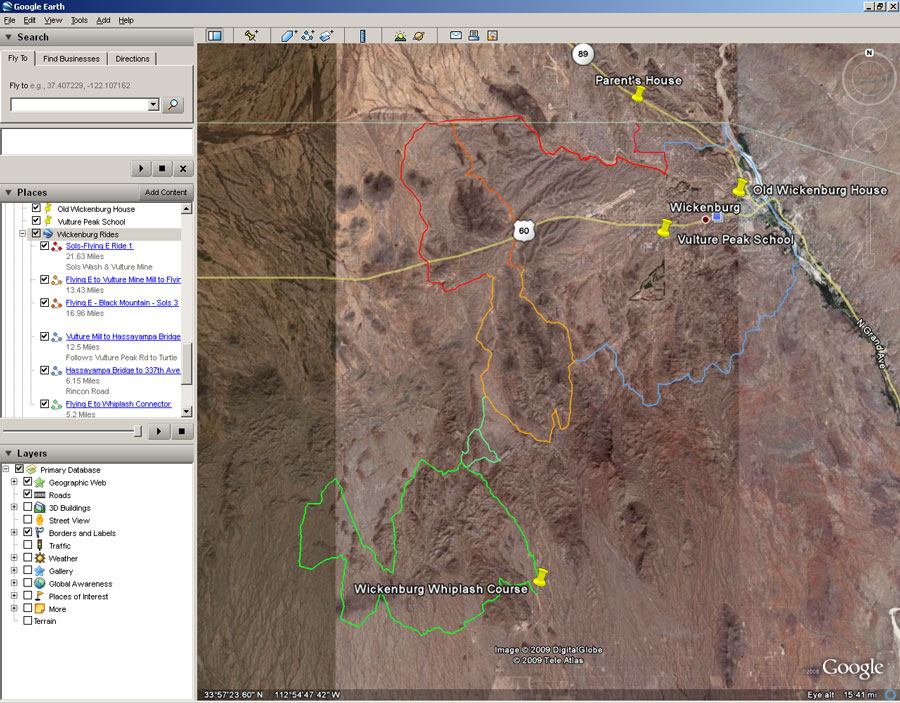Switch to Find Businesses tab
Image resolution: width=900 pixels, height=703 pixels.
pos(71,59)
